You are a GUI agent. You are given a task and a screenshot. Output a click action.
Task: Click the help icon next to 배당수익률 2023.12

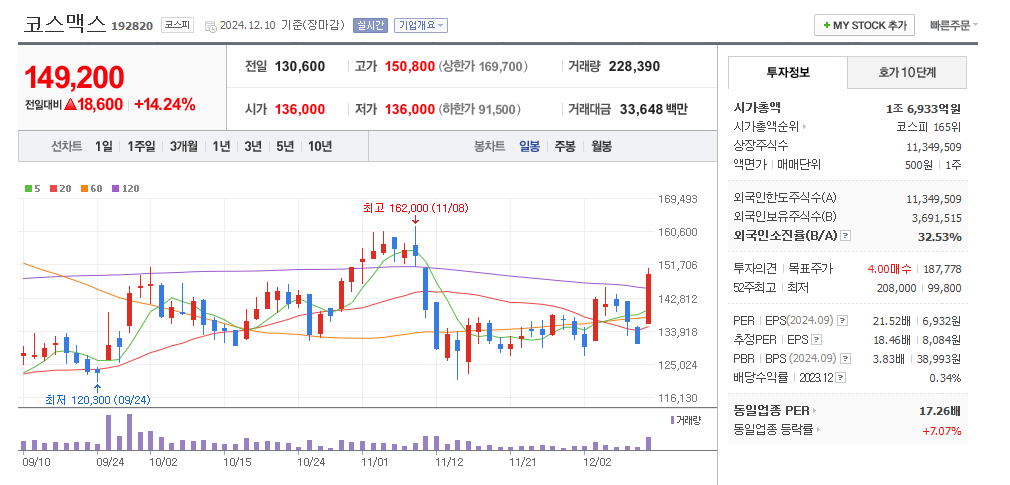[841, 378]
